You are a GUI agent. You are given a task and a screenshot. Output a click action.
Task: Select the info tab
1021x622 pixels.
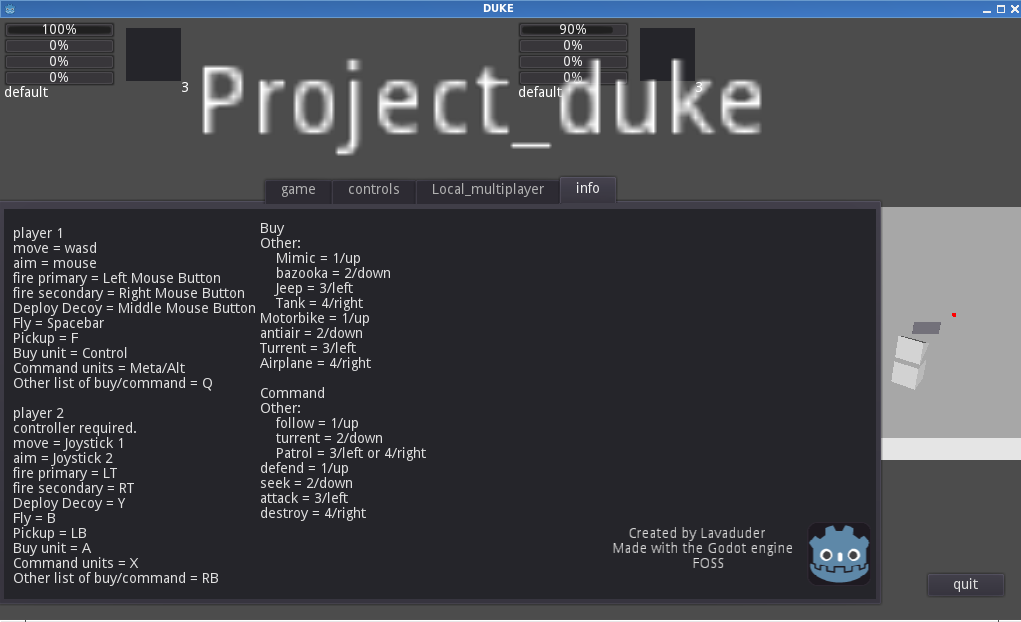(588, 188)
